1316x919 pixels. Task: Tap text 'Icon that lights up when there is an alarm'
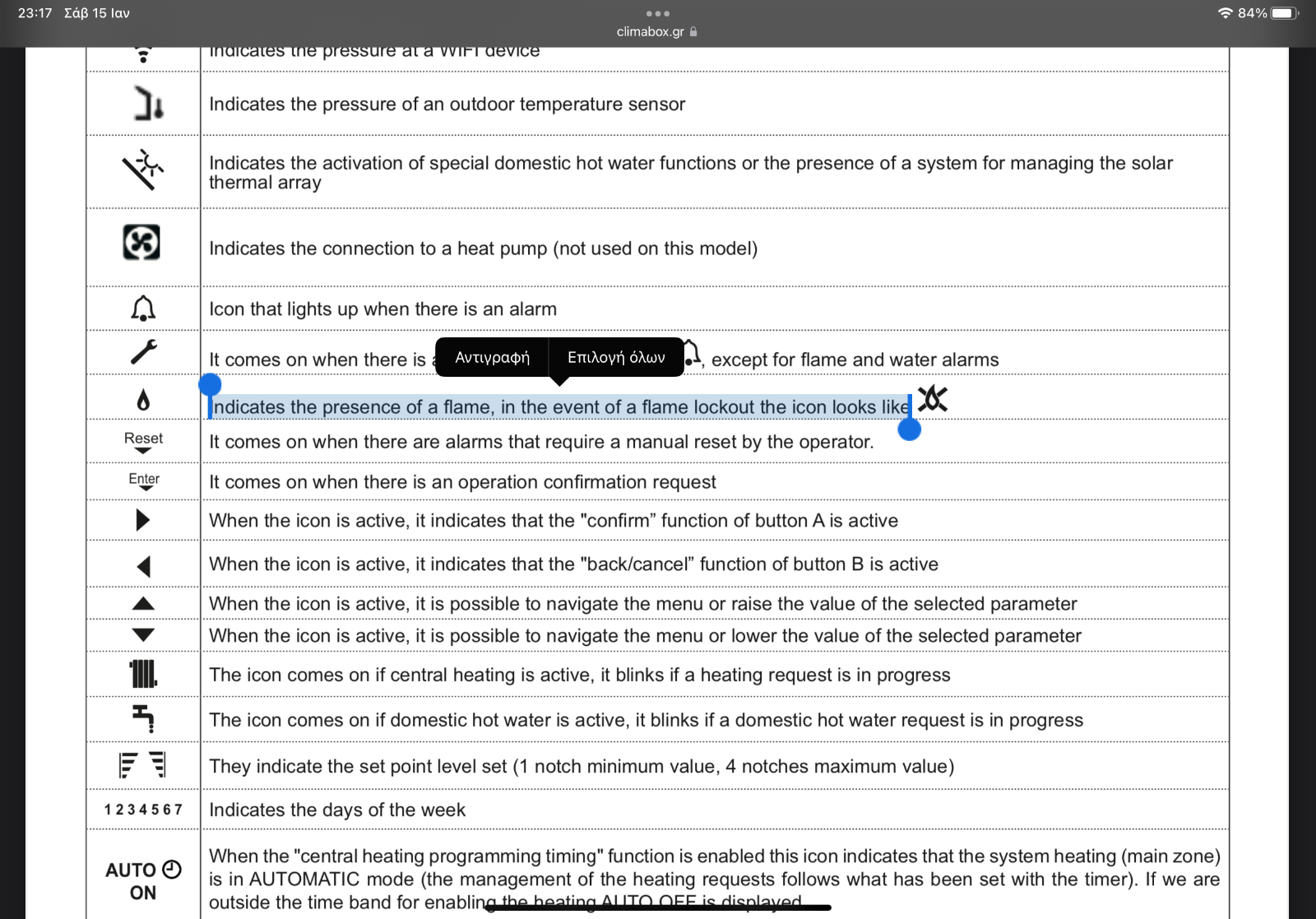pos(382,309)
